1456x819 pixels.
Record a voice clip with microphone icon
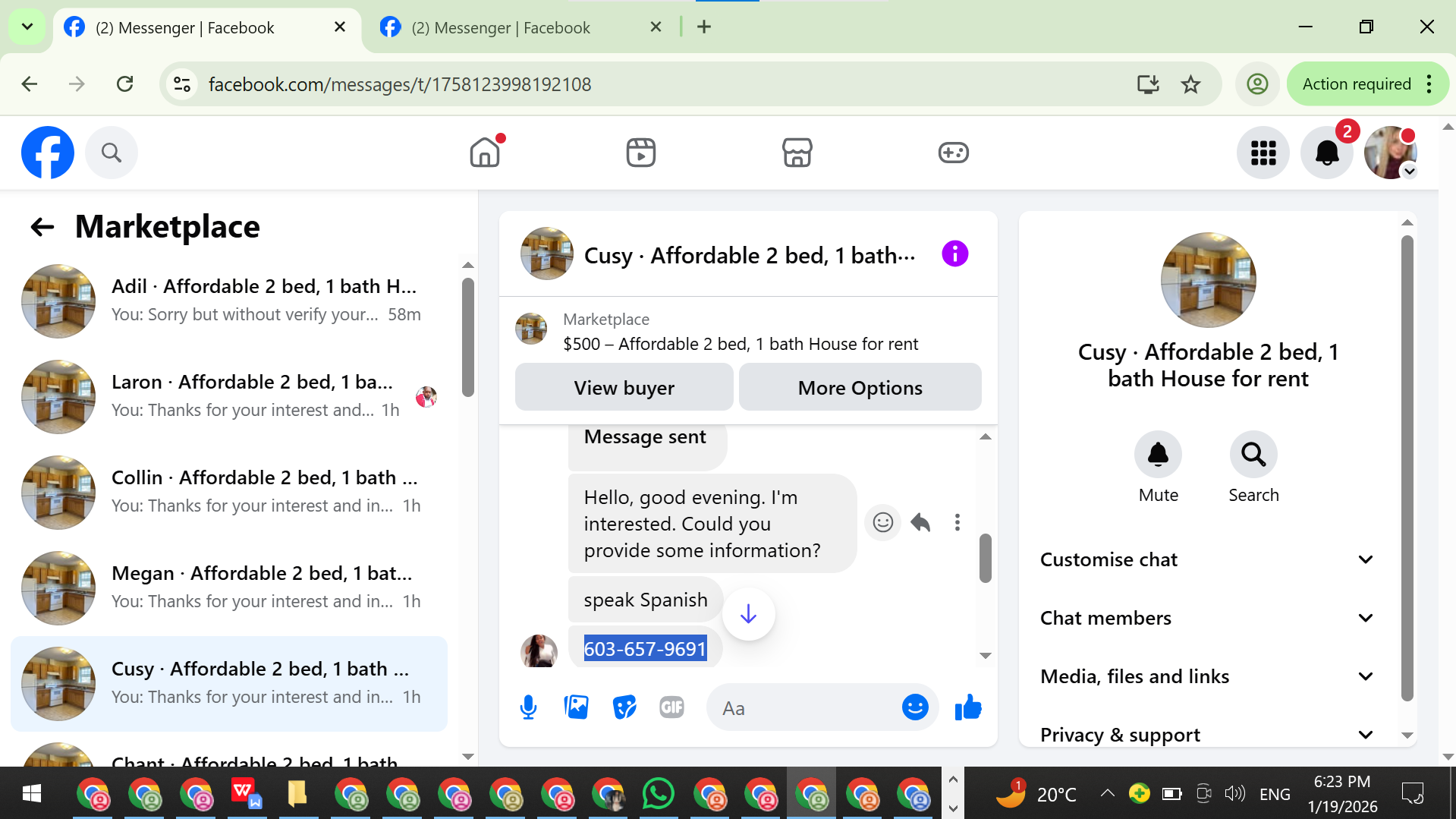coord(528,707)
